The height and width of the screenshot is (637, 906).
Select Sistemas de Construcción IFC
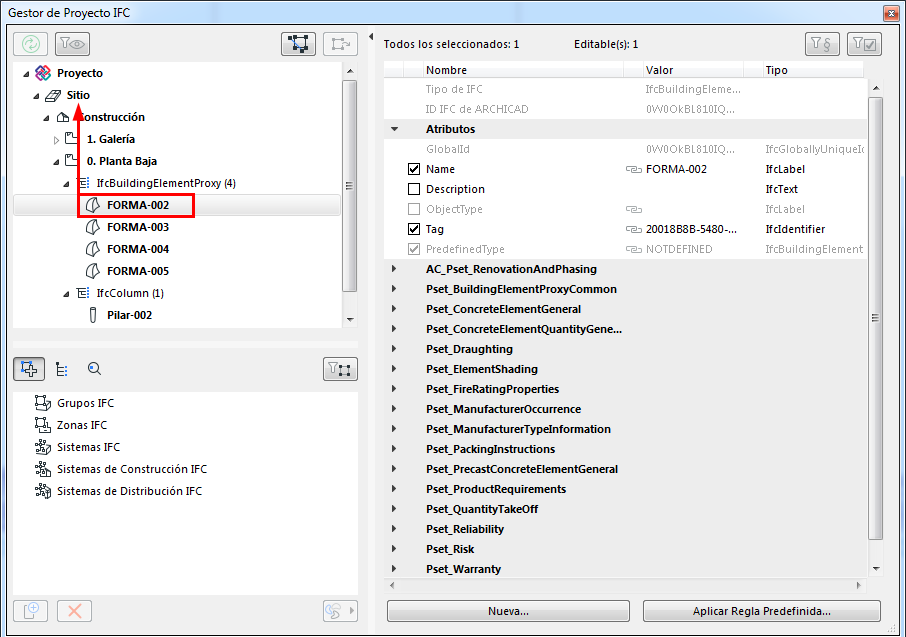132,469
